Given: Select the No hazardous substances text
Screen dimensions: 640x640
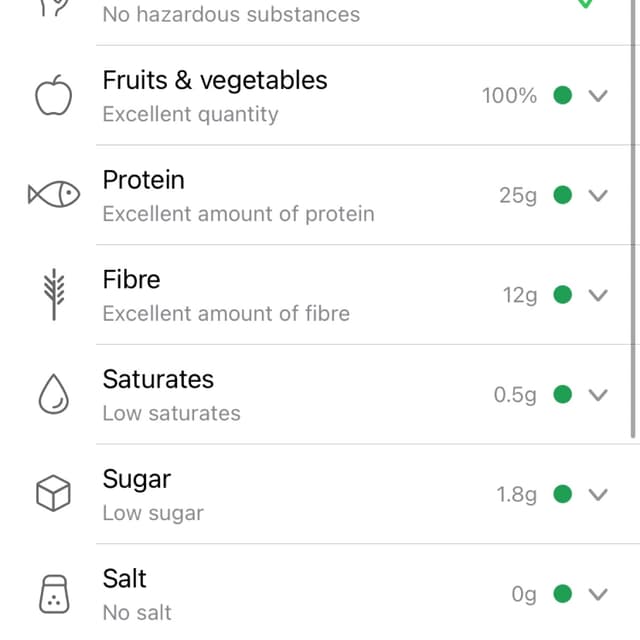Looking at the screenshot, I should (231, 14).
